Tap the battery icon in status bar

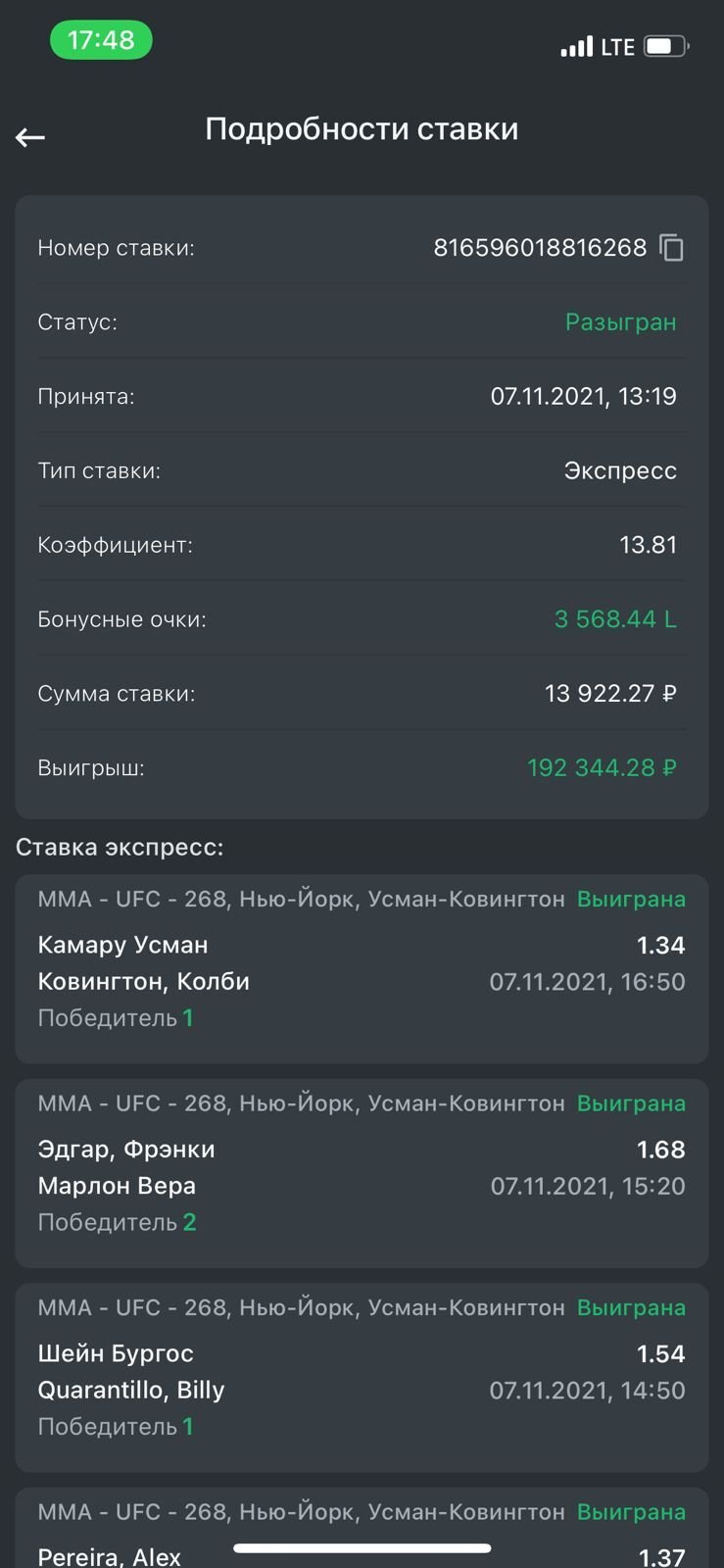[666, 46]
